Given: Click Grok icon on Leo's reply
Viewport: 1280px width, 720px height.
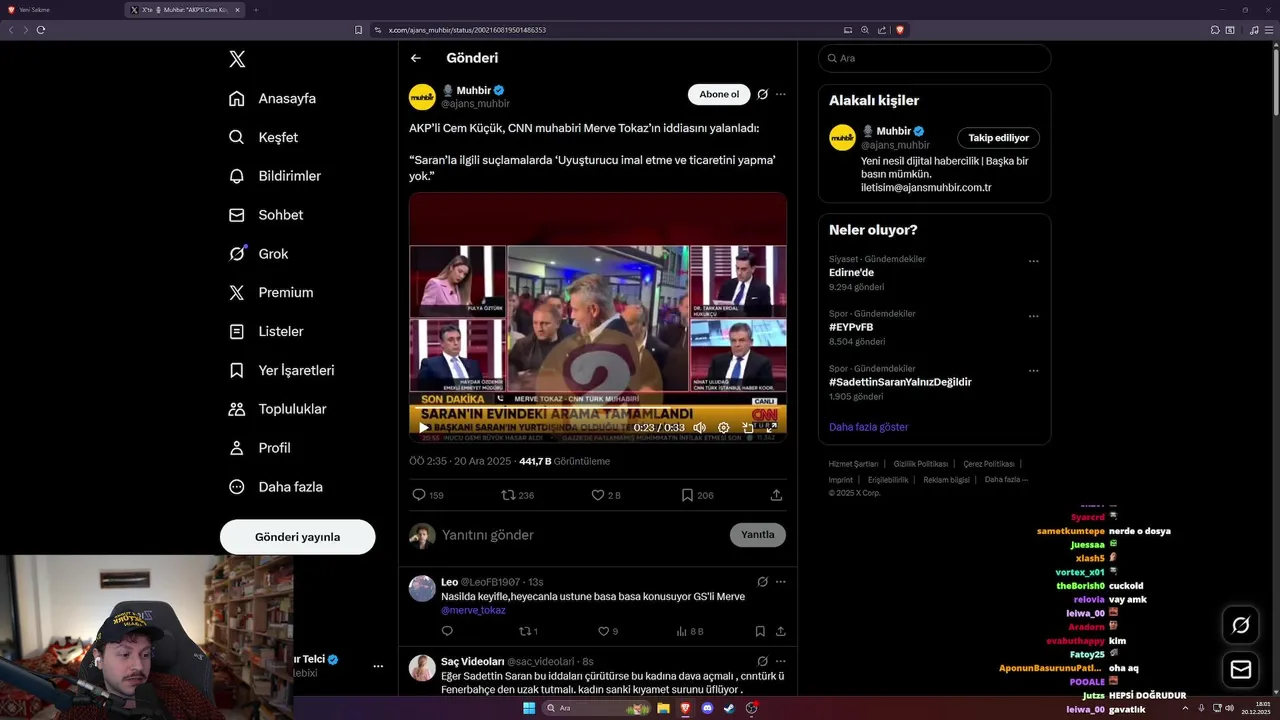Looking at the screenshot, I should tap(762, 582).
